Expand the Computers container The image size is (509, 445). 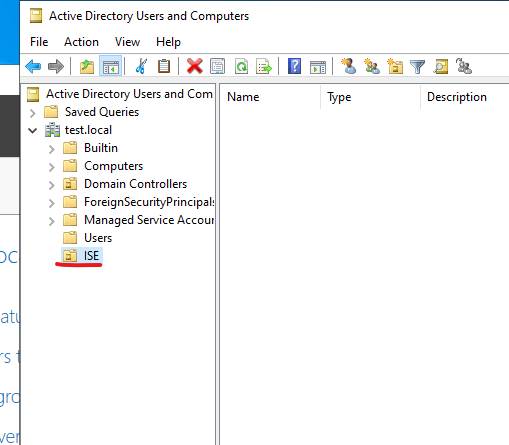[51, 167]
